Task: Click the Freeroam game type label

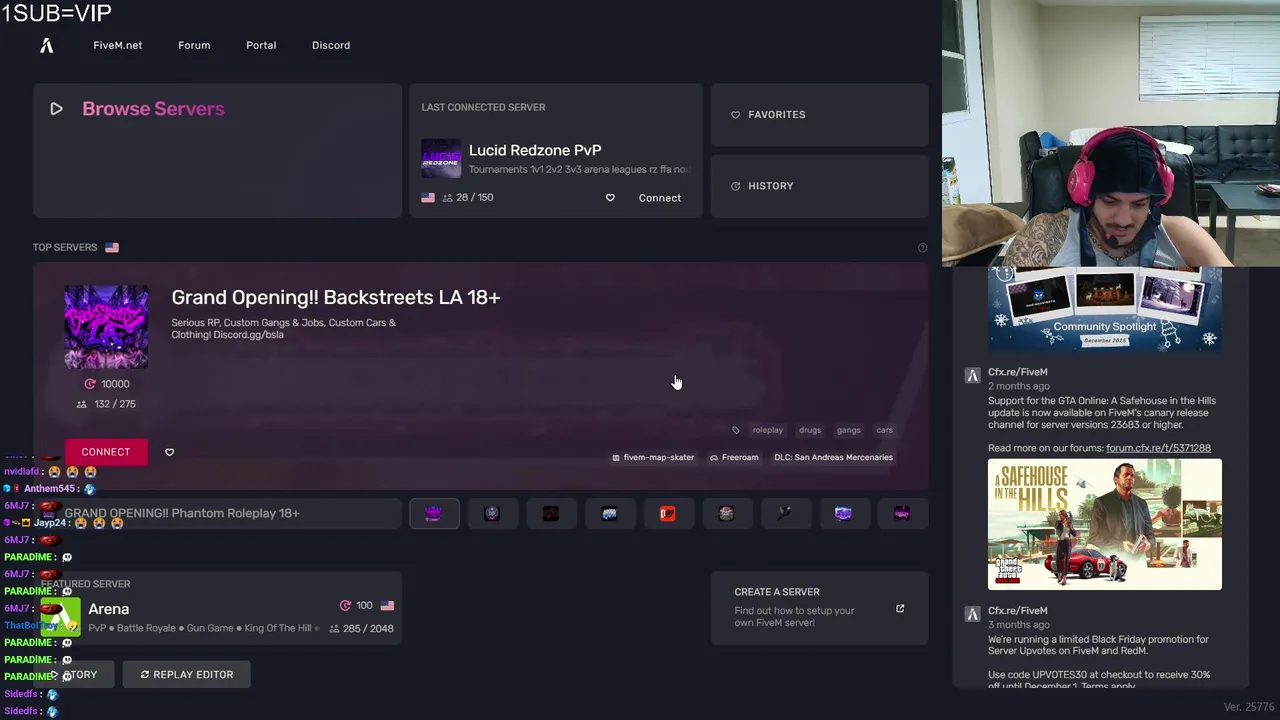Action: click(734, 457)
